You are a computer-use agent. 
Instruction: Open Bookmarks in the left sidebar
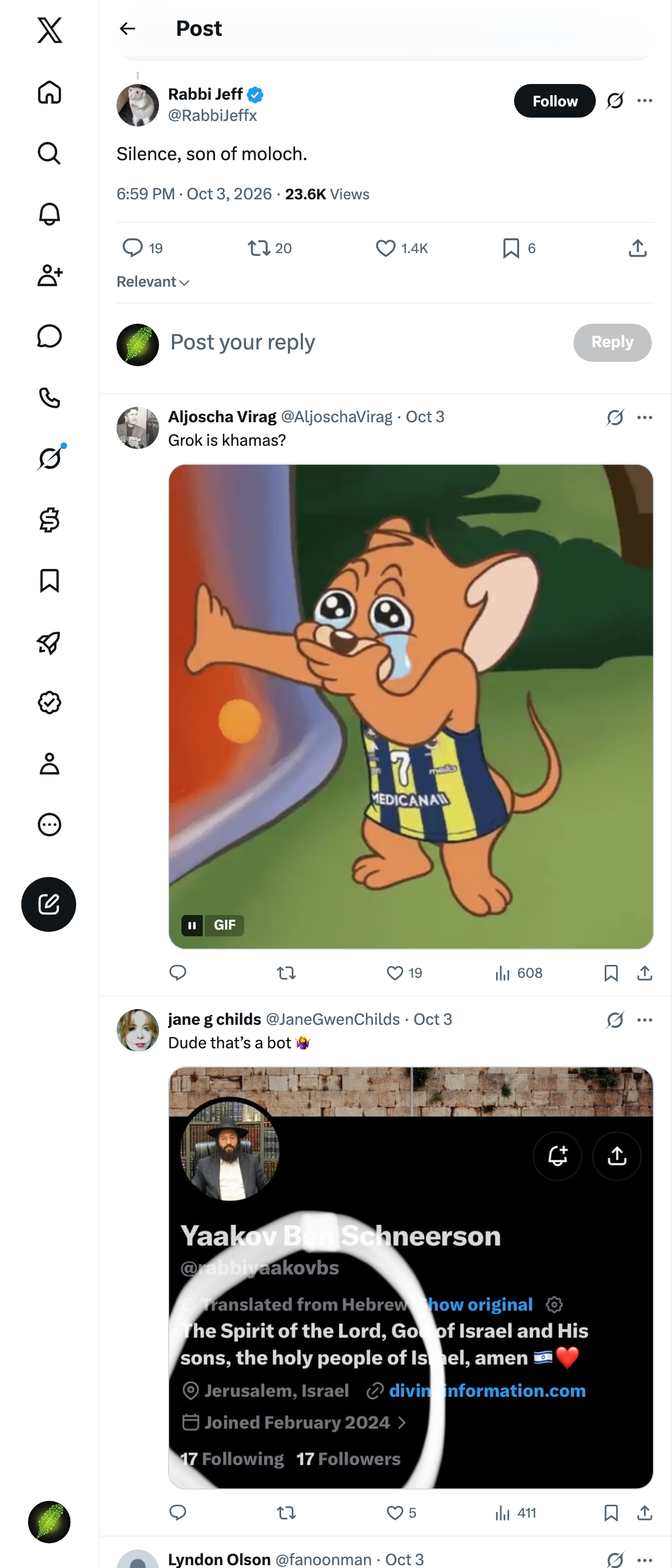click(49, 581)
